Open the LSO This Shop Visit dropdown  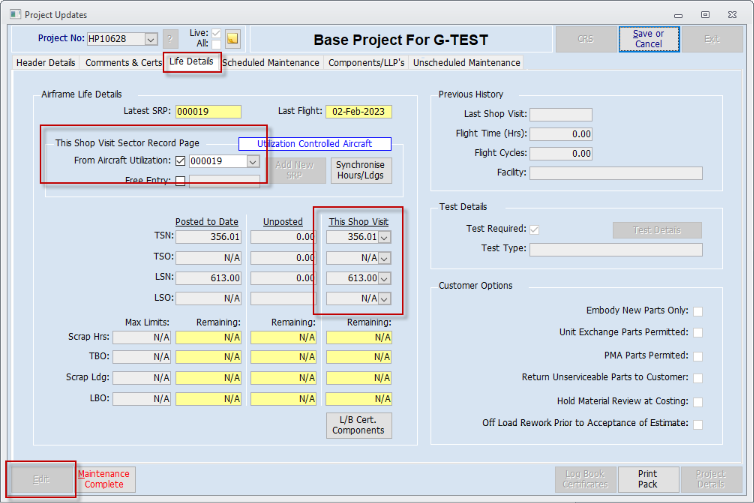[385, 299]
